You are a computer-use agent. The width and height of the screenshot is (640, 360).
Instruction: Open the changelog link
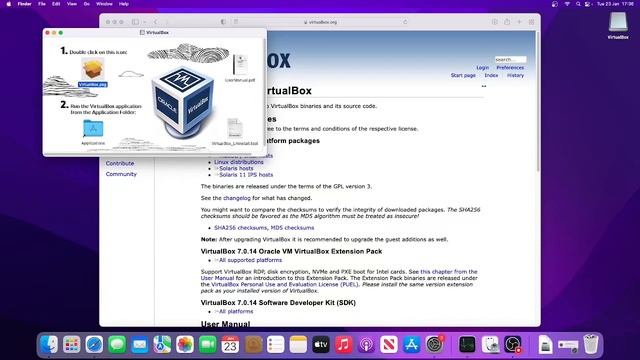pyautogui.click(x=237, y=198)
